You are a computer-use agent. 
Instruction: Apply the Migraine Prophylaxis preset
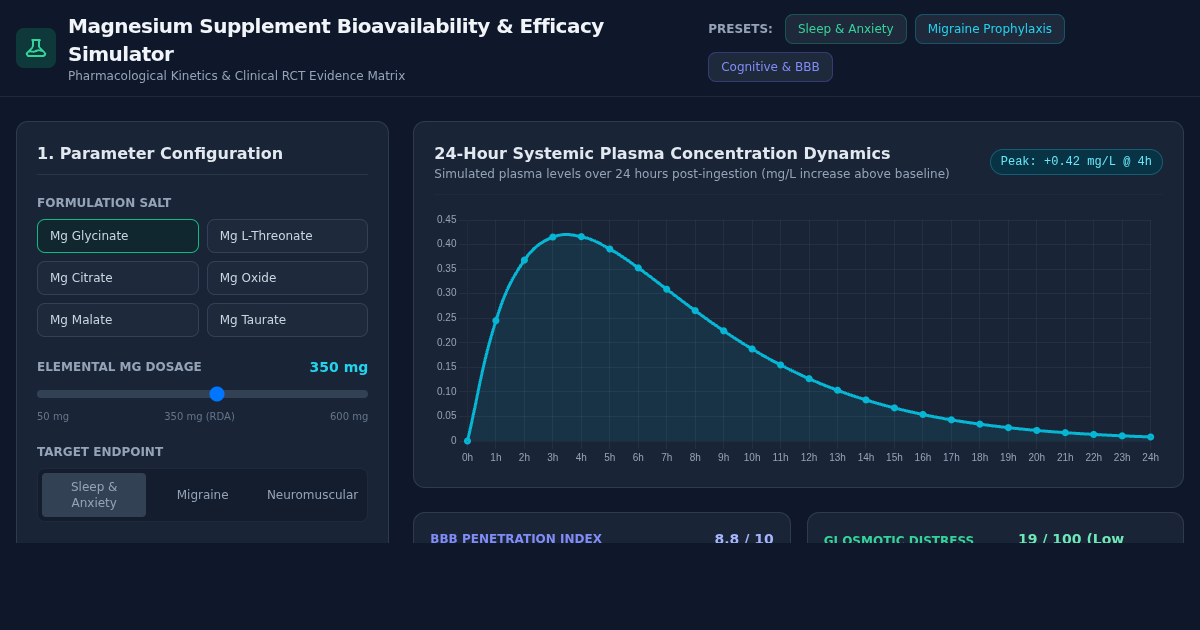990,29
